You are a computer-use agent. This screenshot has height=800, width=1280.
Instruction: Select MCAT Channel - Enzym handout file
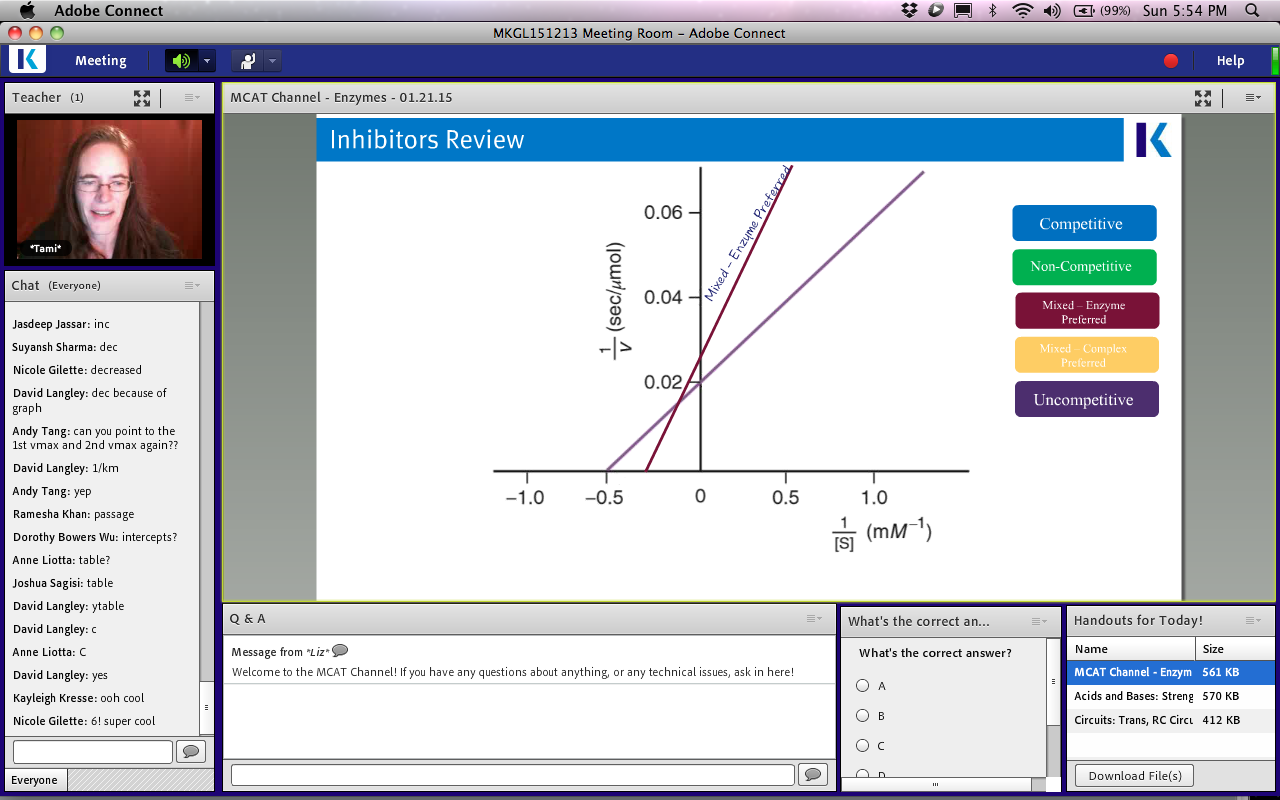click(1171, 672)
